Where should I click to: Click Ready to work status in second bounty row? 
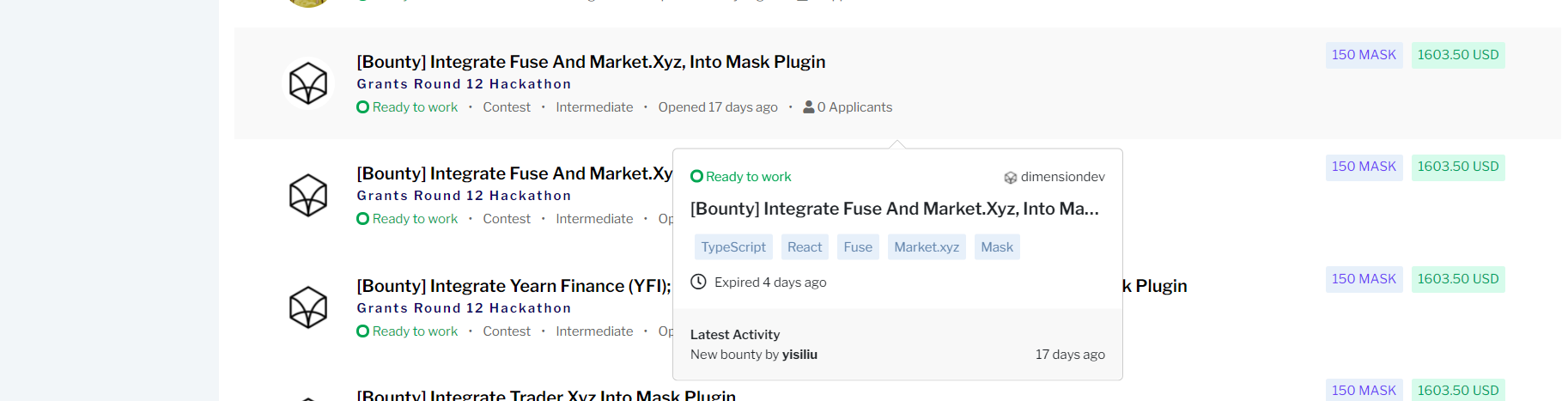pyautogui.click(x=407, y=219)
